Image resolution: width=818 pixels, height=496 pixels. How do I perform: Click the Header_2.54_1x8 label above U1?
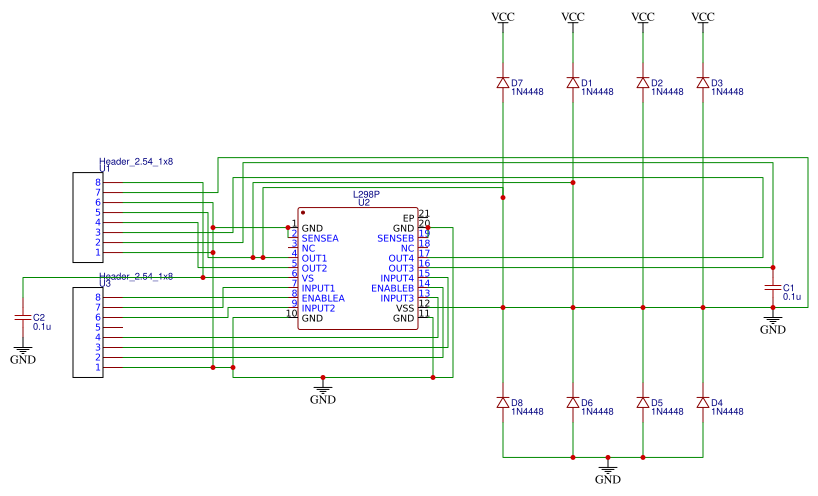(136, 162)
